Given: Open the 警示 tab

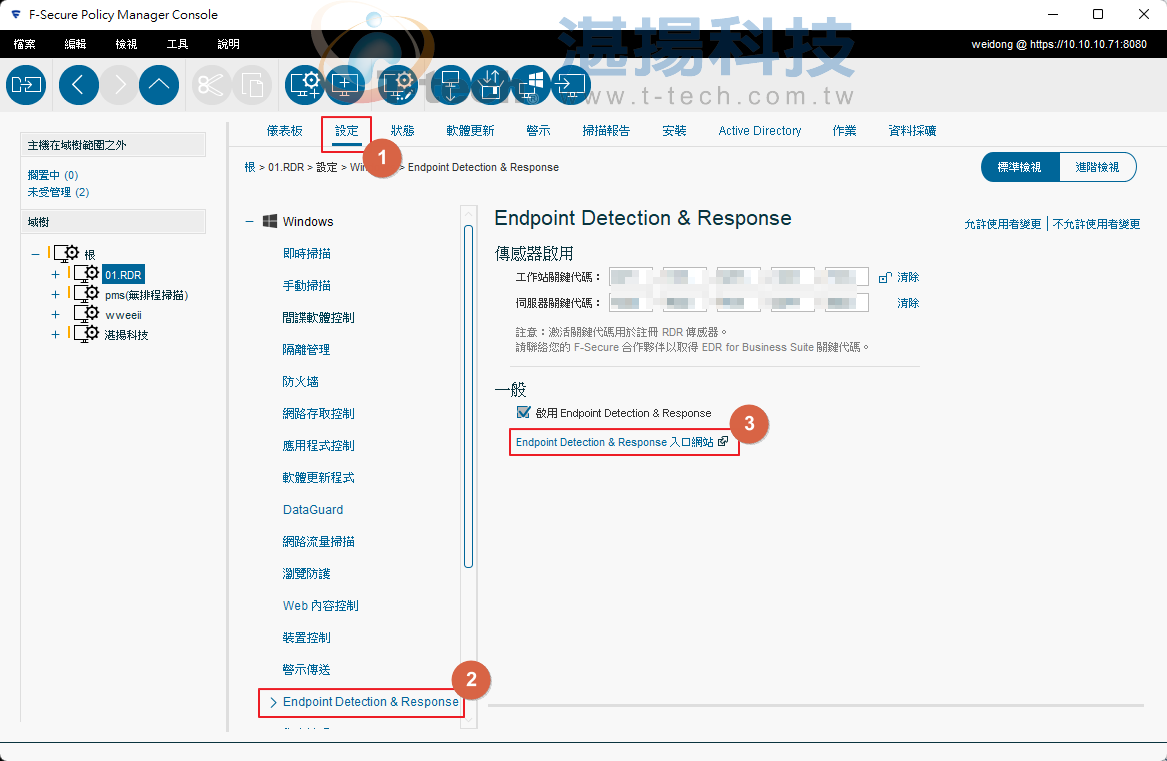Looking at the screenshot, I should click(x=538, y=131).
